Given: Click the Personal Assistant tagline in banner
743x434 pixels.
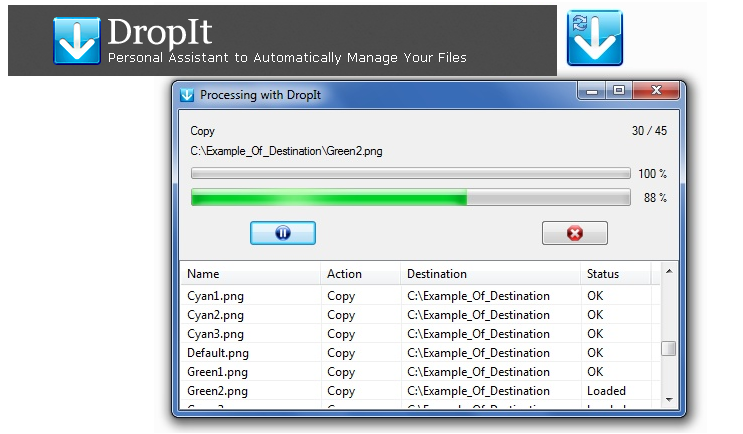Looking at the screenshot, I should click(287, 58).
